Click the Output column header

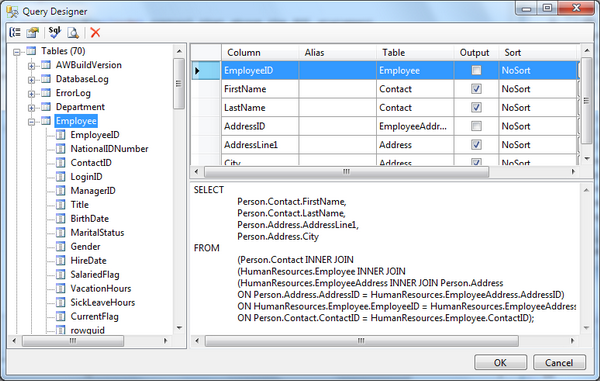click(476, 52)
